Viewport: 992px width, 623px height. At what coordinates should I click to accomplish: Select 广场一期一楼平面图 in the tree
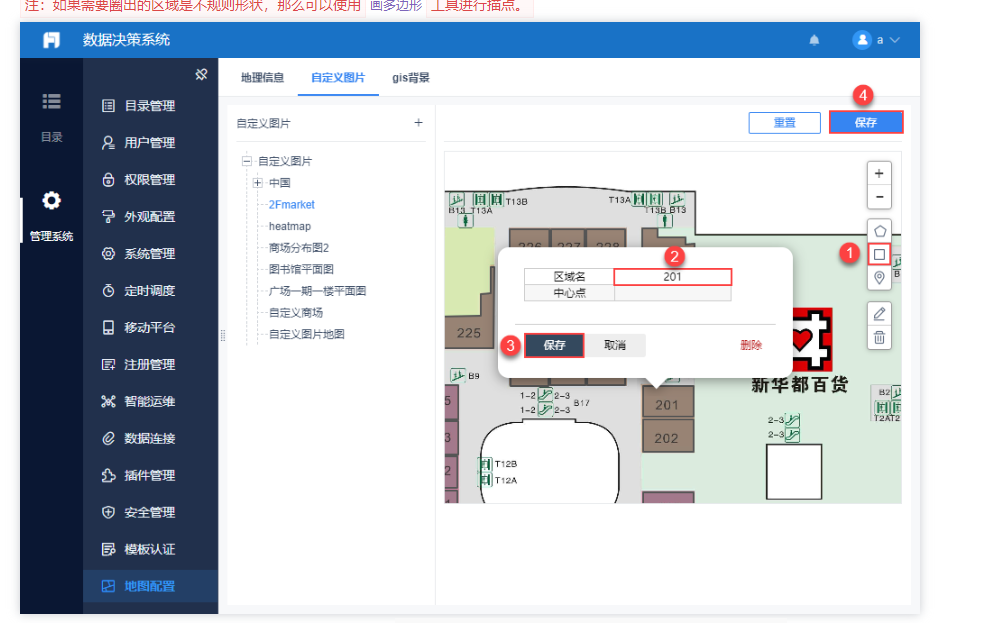tap(317, 291)
